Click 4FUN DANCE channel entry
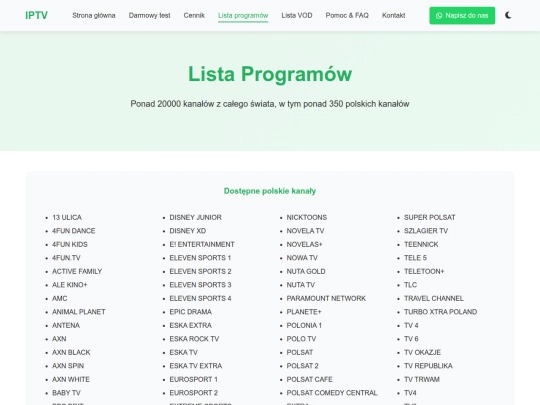The width and height of the screenshot is (540, 405). tap(74, 231)
